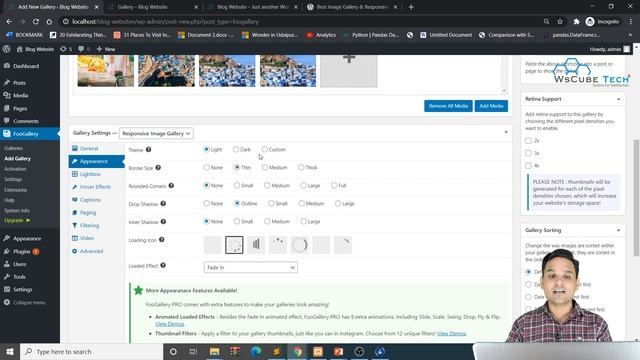Open View Demos link for Thumbnail Filters

(451, 333)
